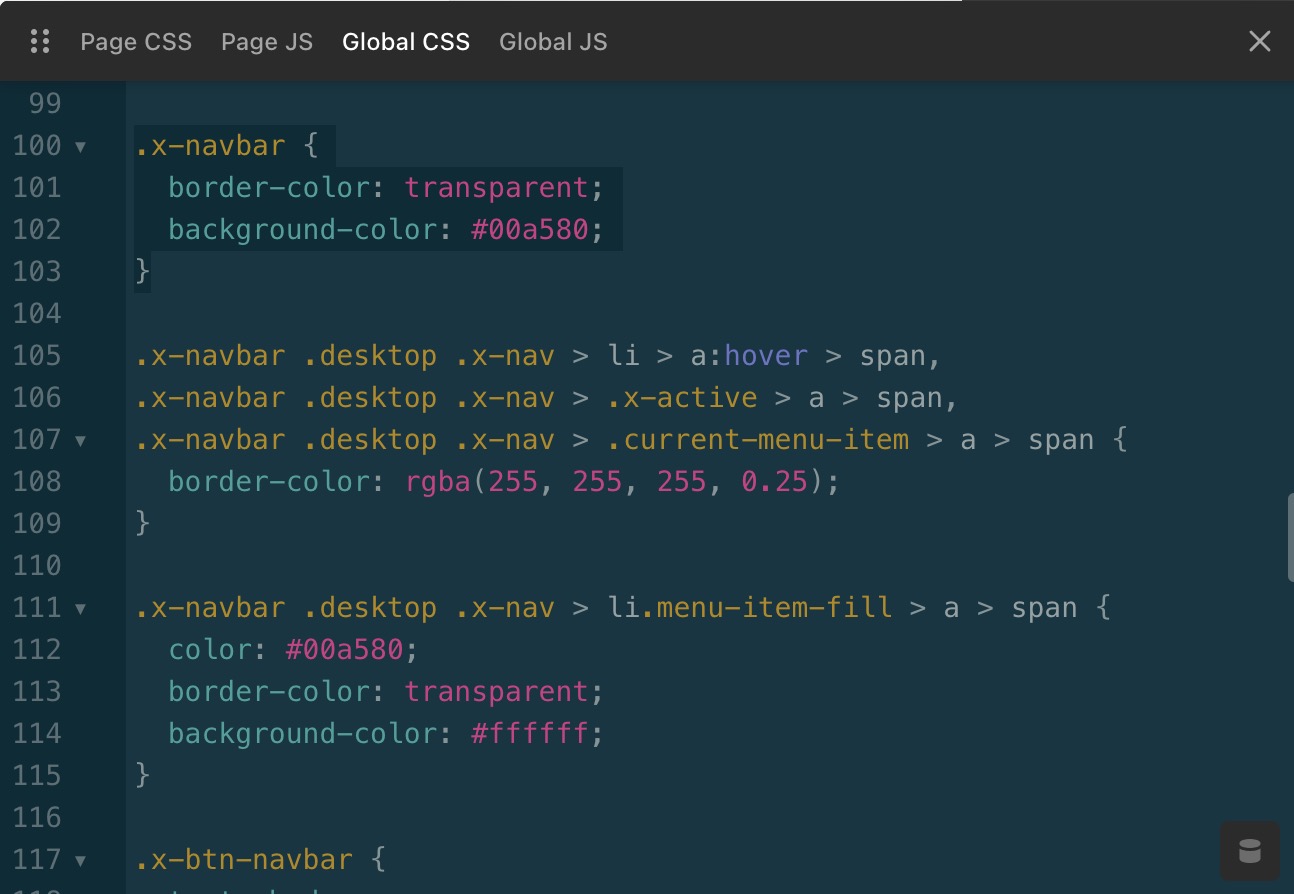Click line number 99 in the gutter
The width and height of the screenshot is (1294, 894).
45,104
